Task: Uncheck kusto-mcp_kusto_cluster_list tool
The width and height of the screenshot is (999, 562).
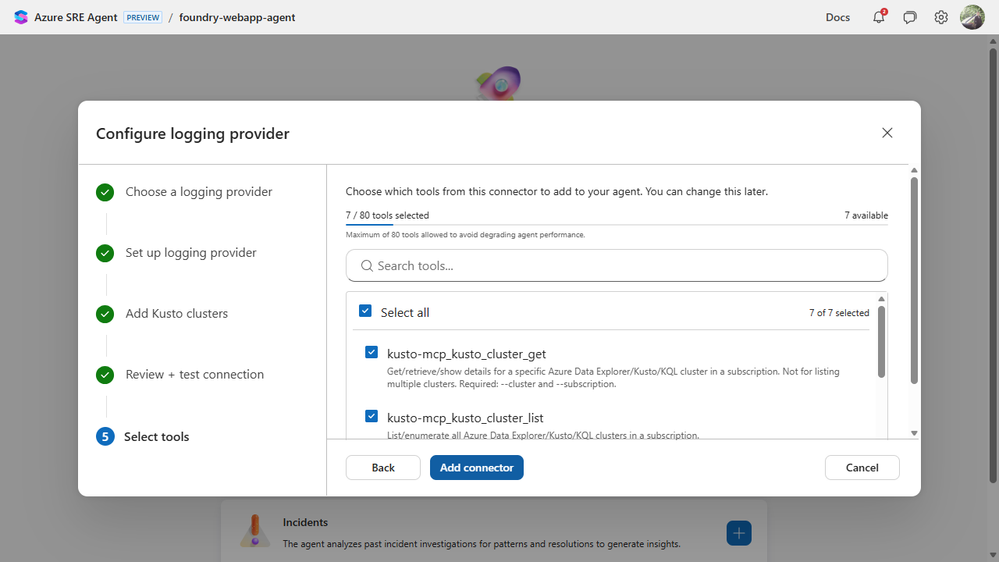Action: [x=372, y=417]
